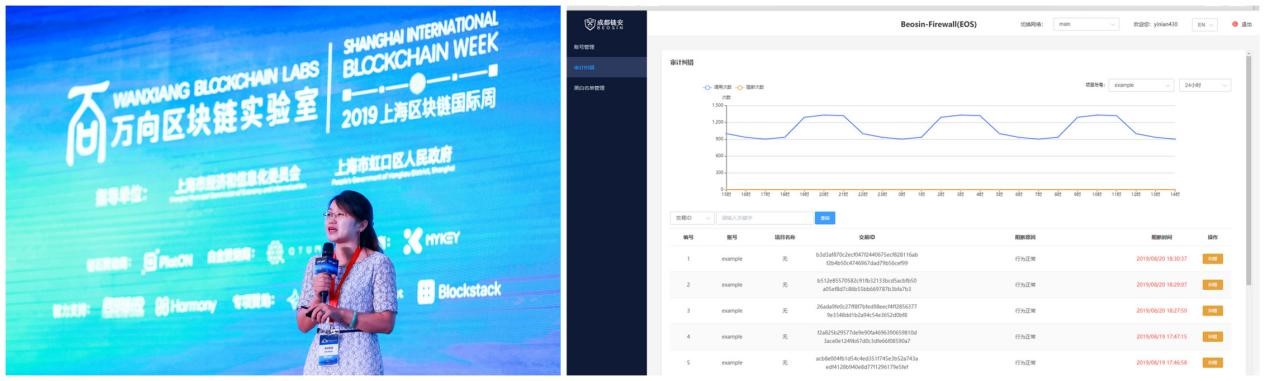The width and height of the screenshot is (1265, 381).
Task: Click the yinian430 username in header
Action: (x=1167, y=23)
